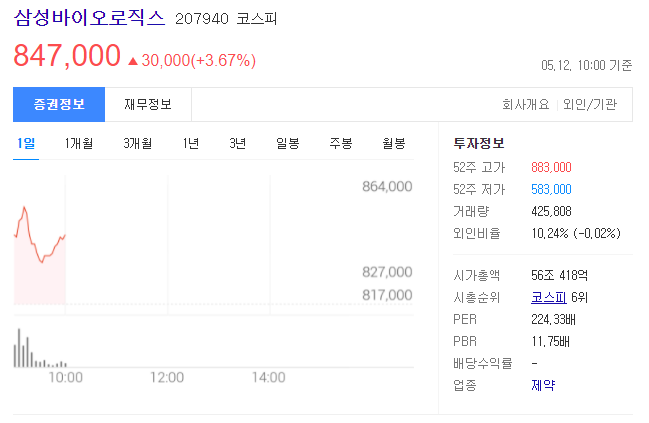
Task: Select the 3년 chart period tab
Action: (x=238, y=144)
